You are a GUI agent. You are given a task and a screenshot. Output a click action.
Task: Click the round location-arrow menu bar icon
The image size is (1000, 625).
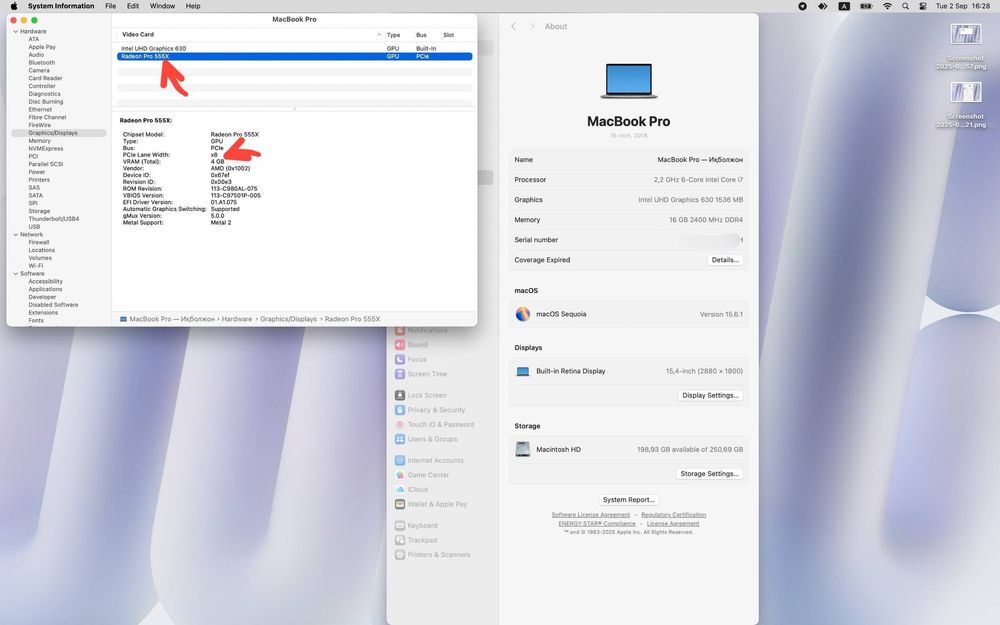click(x=802, y=6)
